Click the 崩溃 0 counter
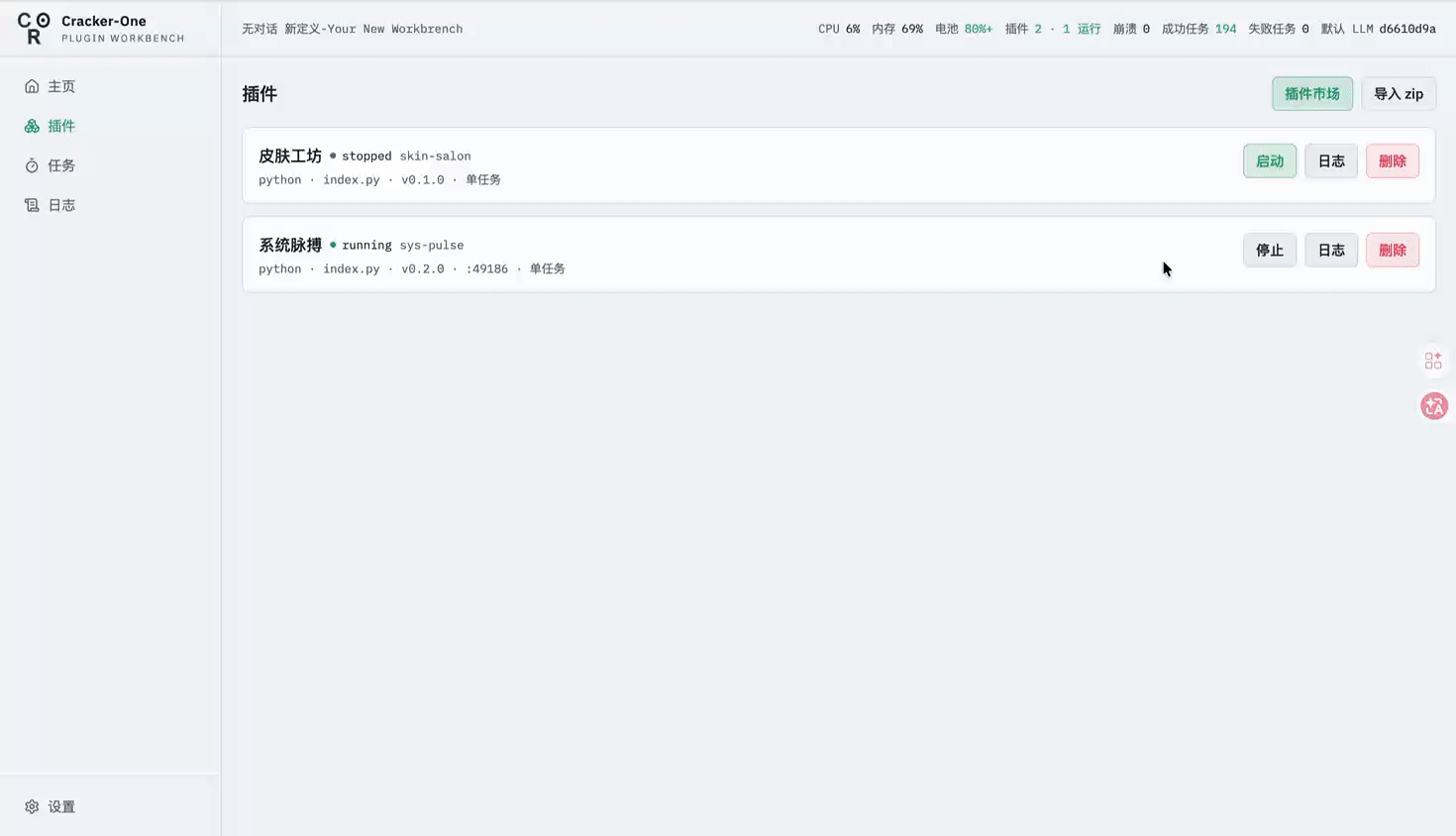This screenshot has height=836, width=1456. [1131, 29]
